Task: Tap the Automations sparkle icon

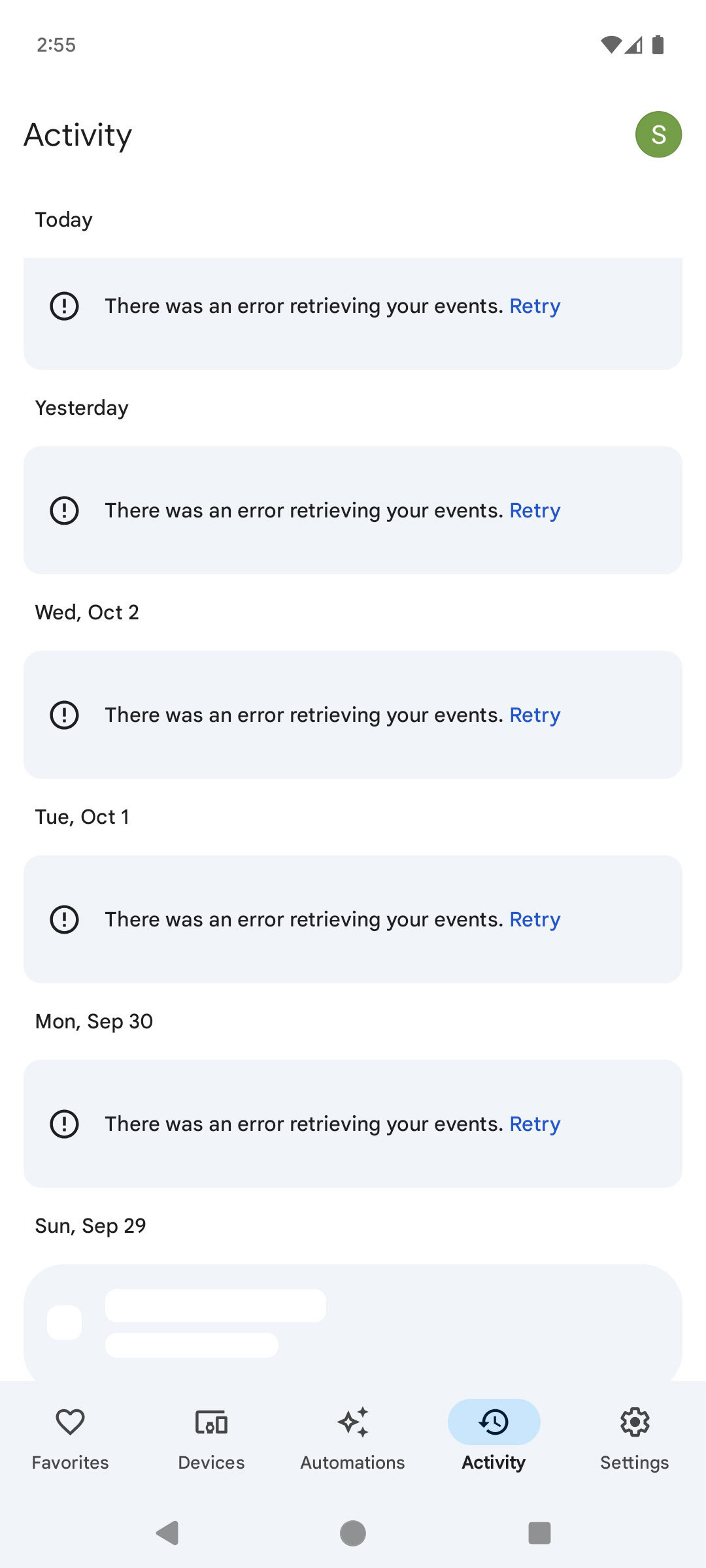Action: (353, 1423)
